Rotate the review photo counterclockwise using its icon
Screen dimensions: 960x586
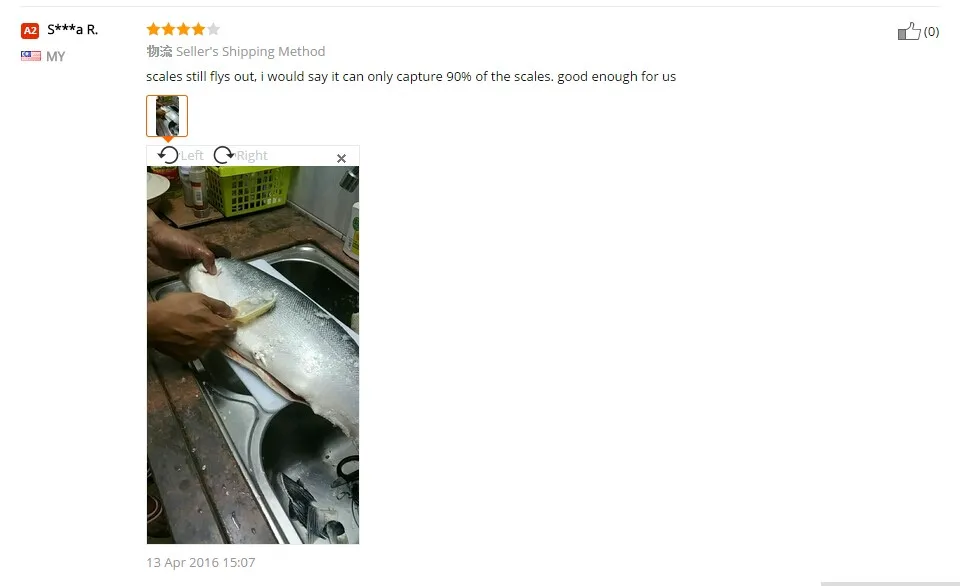coord(168,155)
